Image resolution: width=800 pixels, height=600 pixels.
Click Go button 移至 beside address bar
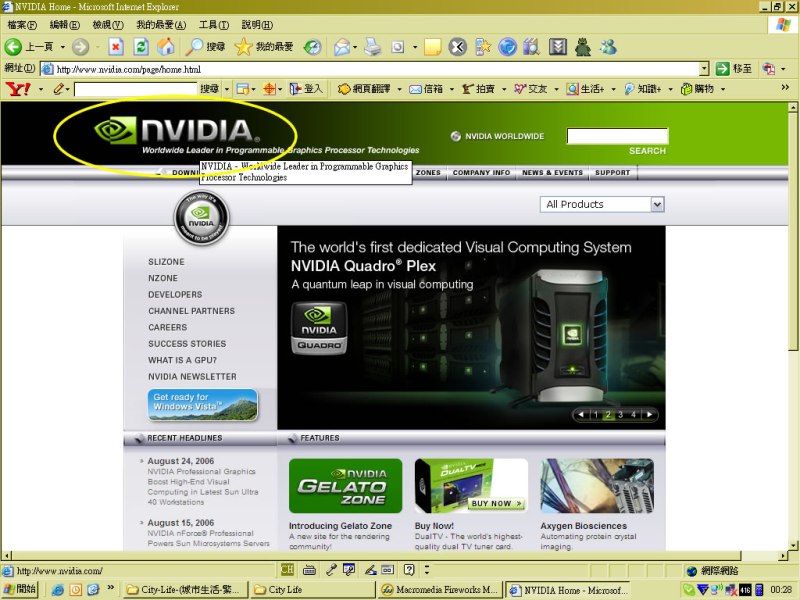tap(734, 68)
